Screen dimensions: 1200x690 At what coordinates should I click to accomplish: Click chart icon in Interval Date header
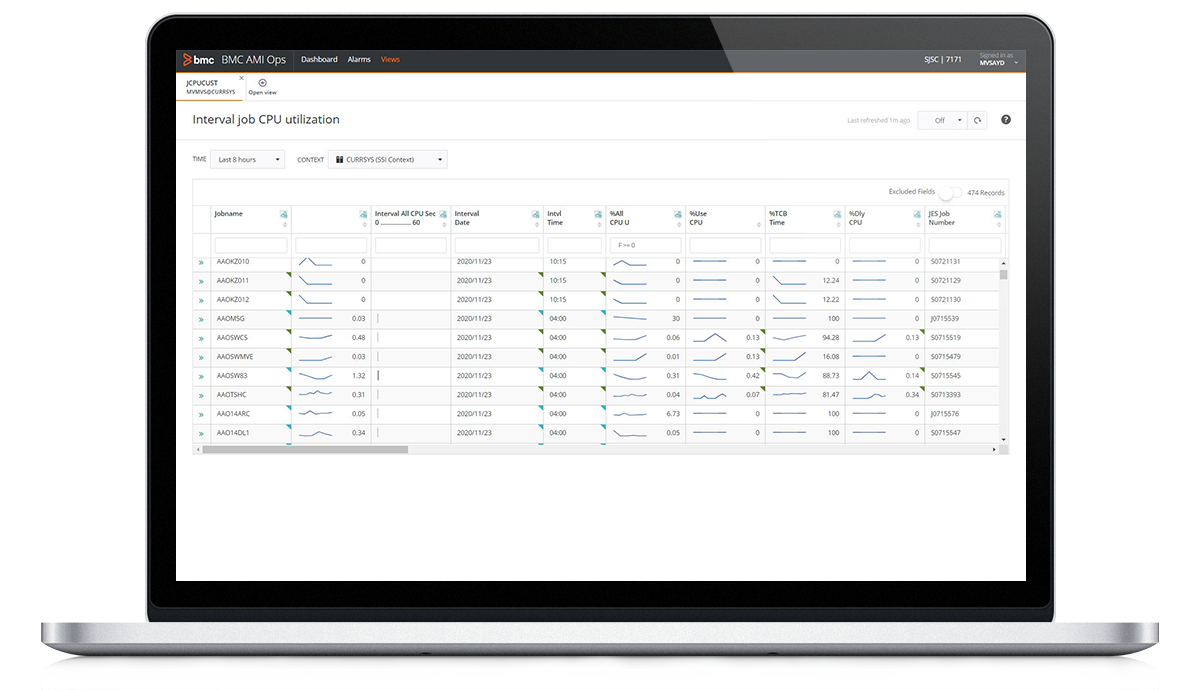tap(535, 214)
